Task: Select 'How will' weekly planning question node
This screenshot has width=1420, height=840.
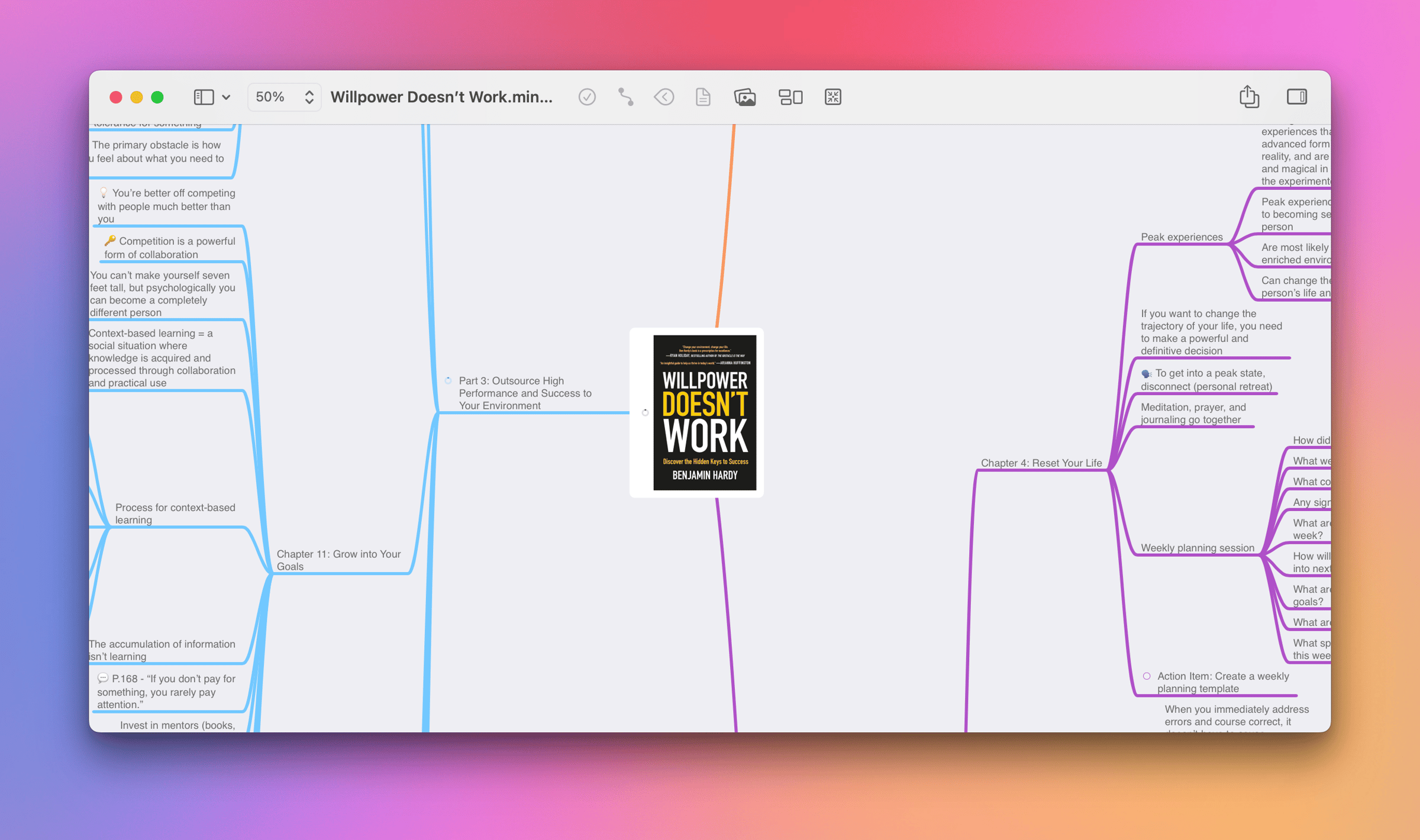Action: (x=1311, y=562)
